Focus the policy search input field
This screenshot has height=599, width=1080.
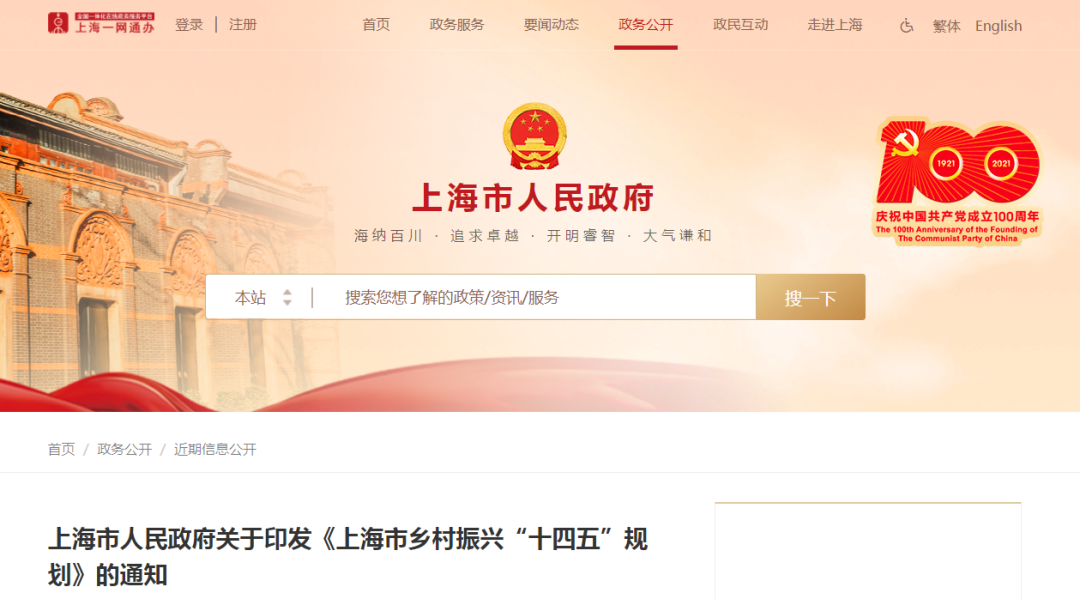point(534,297)
